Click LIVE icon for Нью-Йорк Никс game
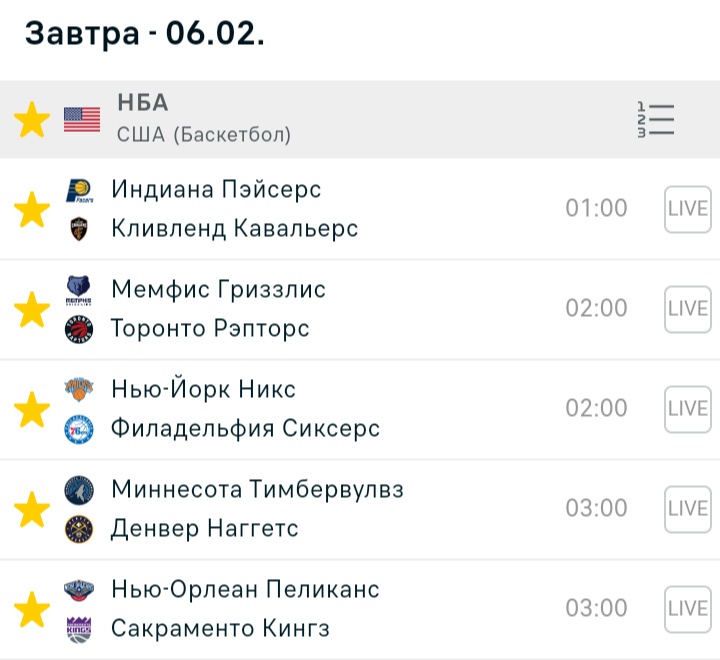 pyautogui.click(x=687, y=409)
